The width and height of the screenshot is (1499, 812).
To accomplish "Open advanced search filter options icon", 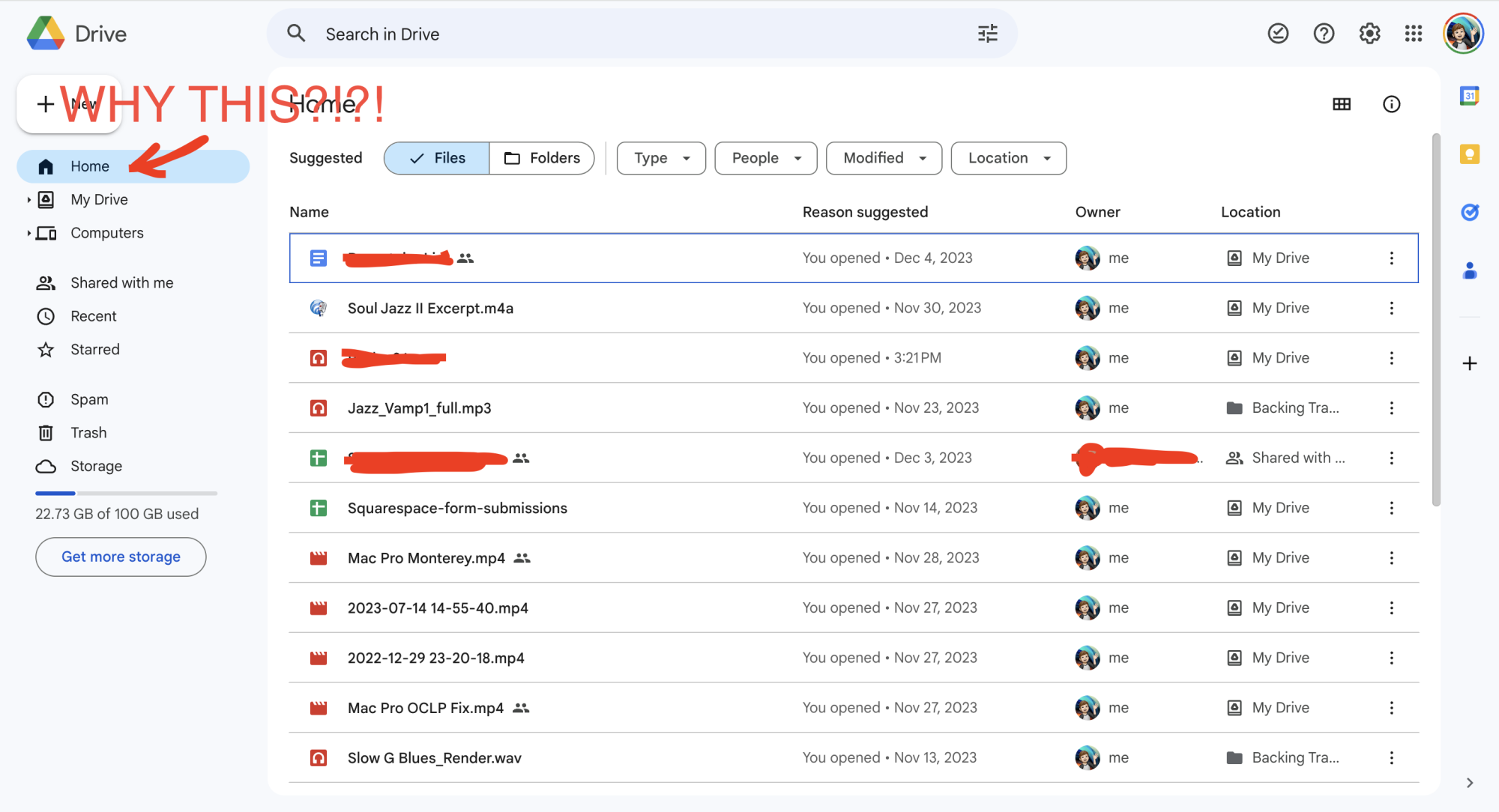I will (987, 34).
